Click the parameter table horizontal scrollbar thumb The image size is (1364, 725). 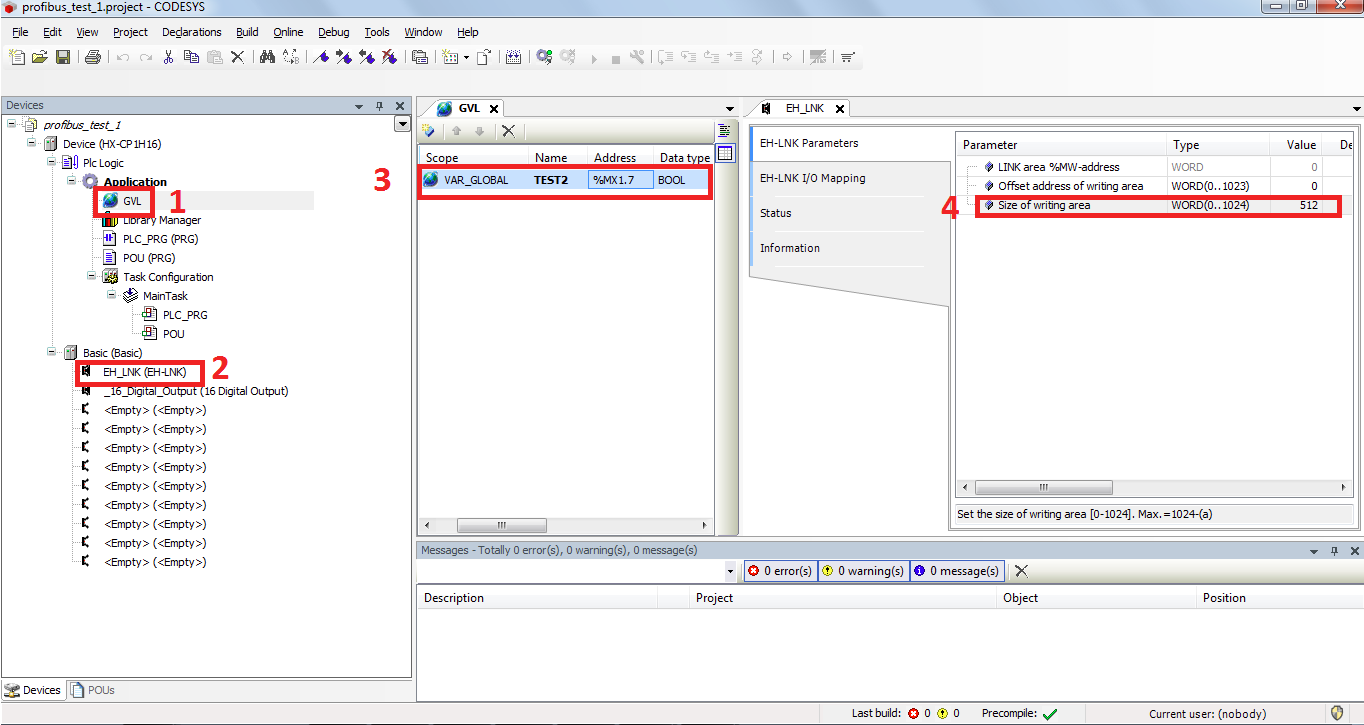pyautogui.click(x=1043, y=487)
